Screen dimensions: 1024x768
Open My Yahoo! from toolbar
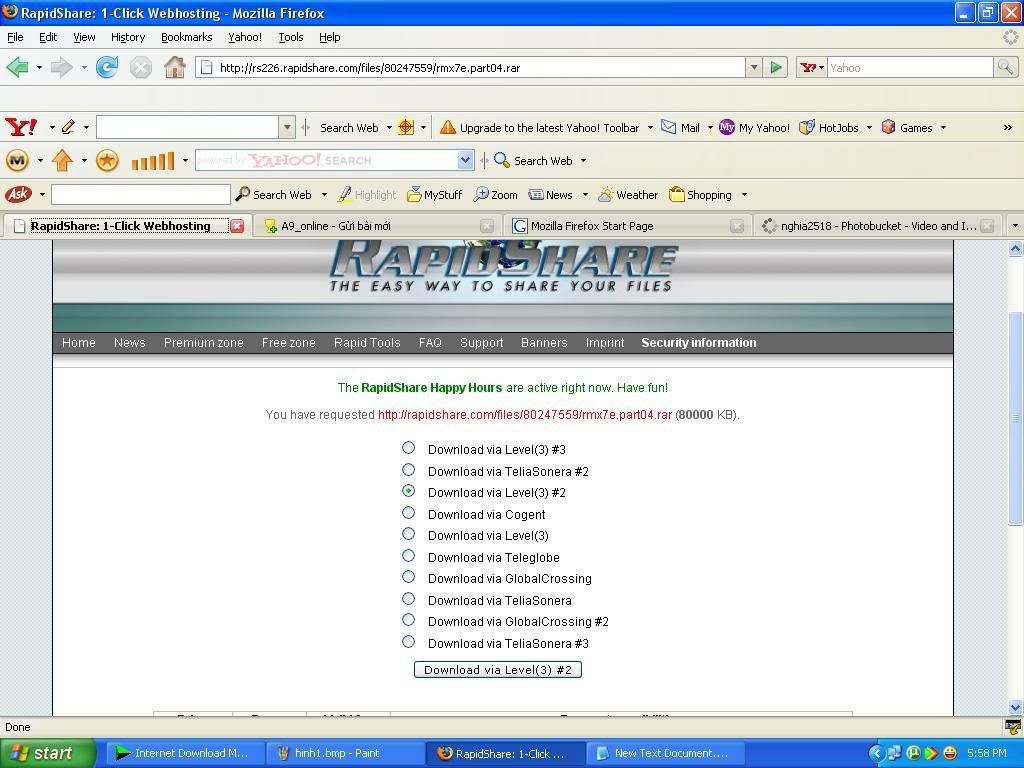pyautogui.click(x=754, y=127)
